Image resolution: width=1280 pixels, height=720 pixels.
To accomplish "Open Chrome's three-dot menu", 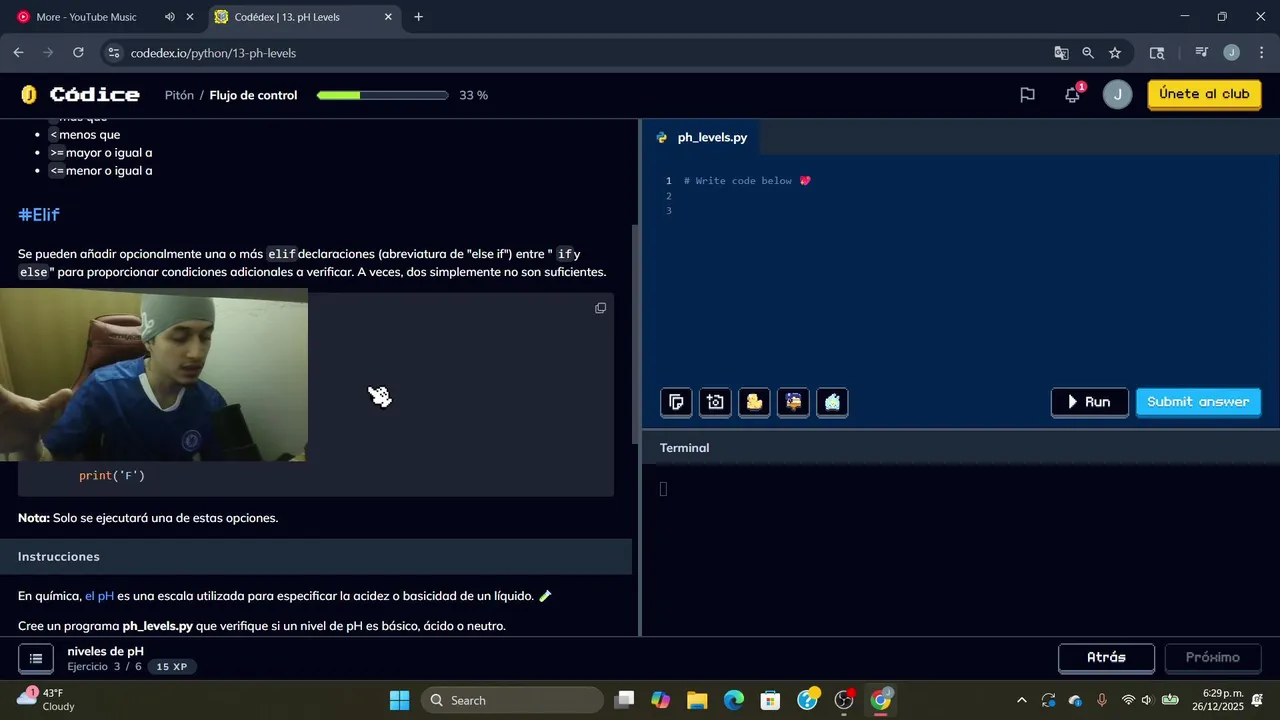I will (1260, 53).
